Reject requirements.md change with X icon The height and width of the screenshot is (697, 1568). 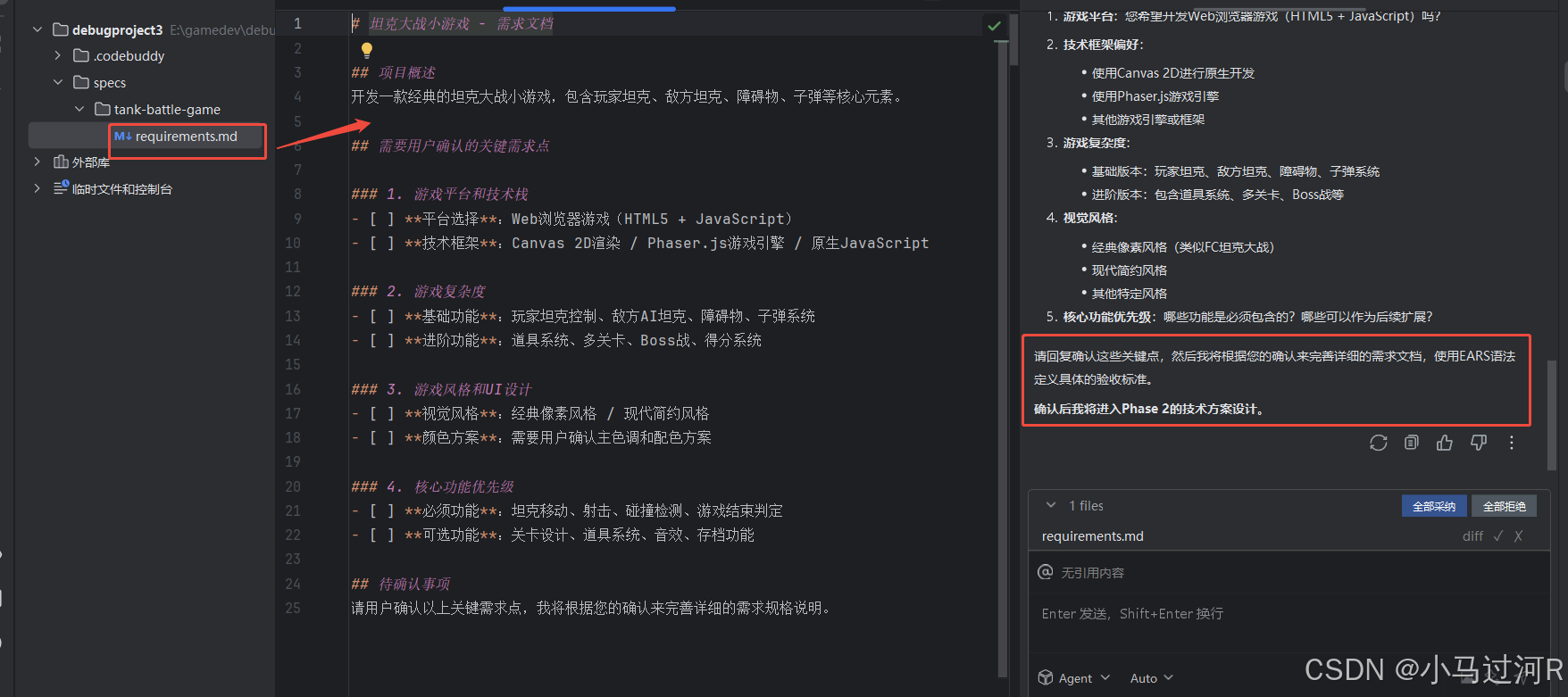click(x=1518, y=536)
